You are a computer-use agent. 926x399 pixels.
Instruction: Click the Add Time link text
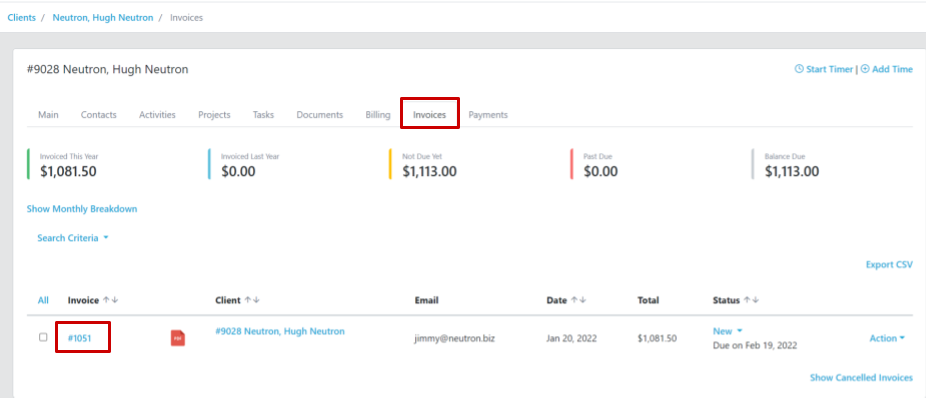tap(892, 69)
